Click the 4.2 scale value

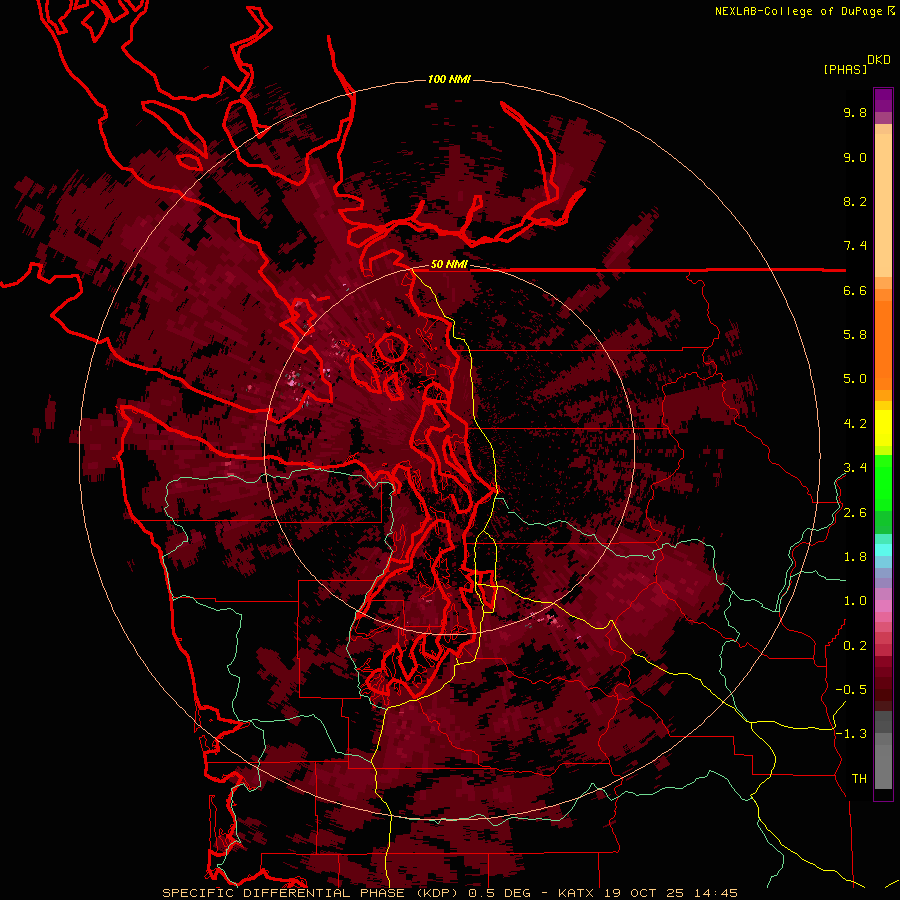(855, 424)
